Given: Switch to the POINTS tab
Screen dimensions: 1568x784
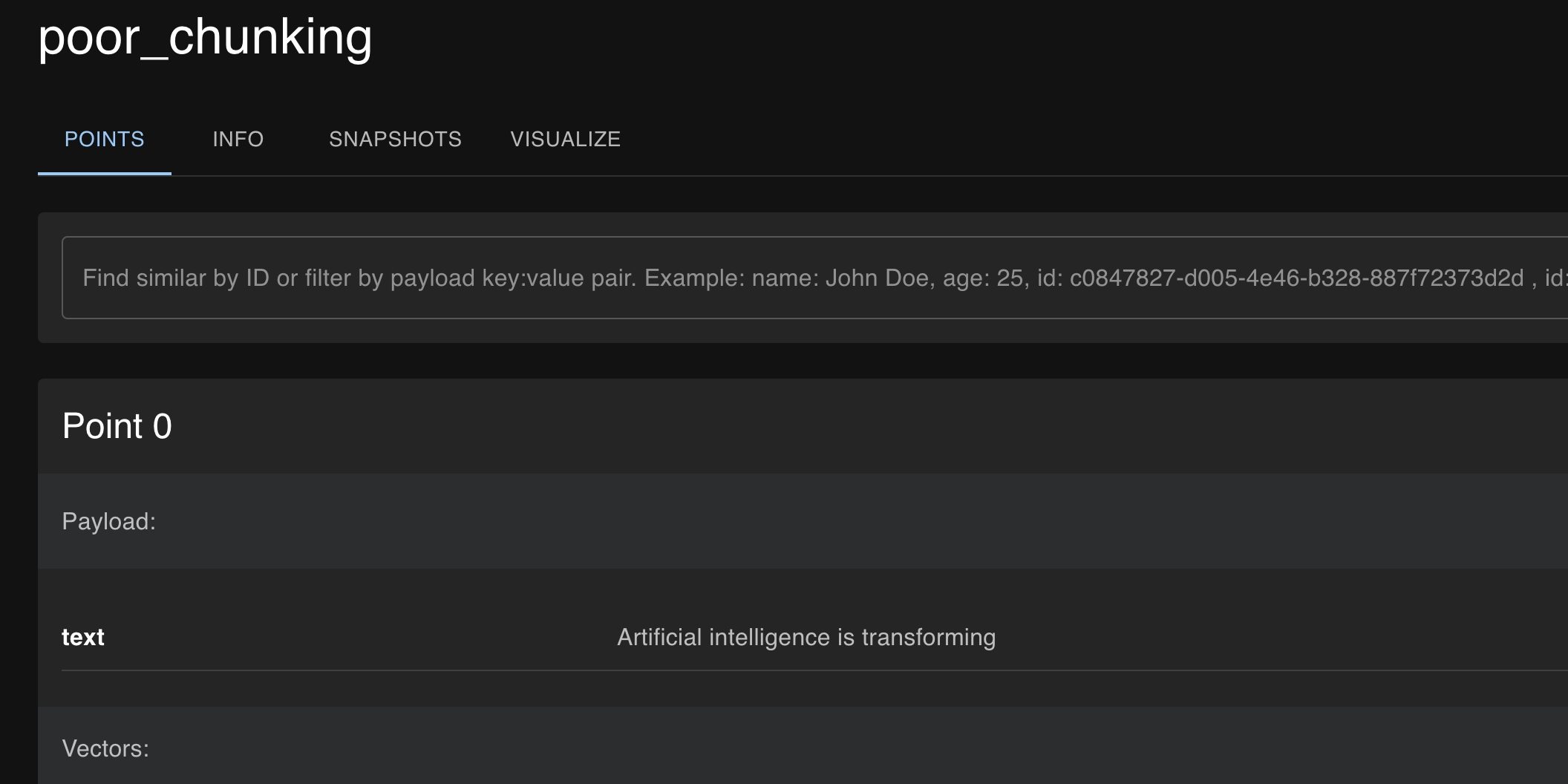Looking at the screenshot, I should 104,140.
